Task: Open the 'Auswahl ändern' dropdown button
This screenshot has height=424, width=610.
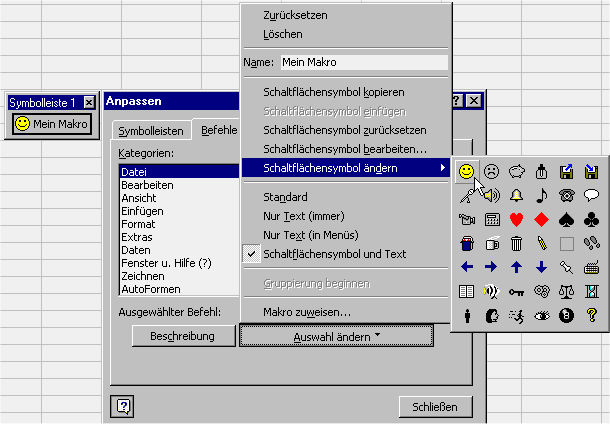Action: pyautogui.click(x=335, y=336)
